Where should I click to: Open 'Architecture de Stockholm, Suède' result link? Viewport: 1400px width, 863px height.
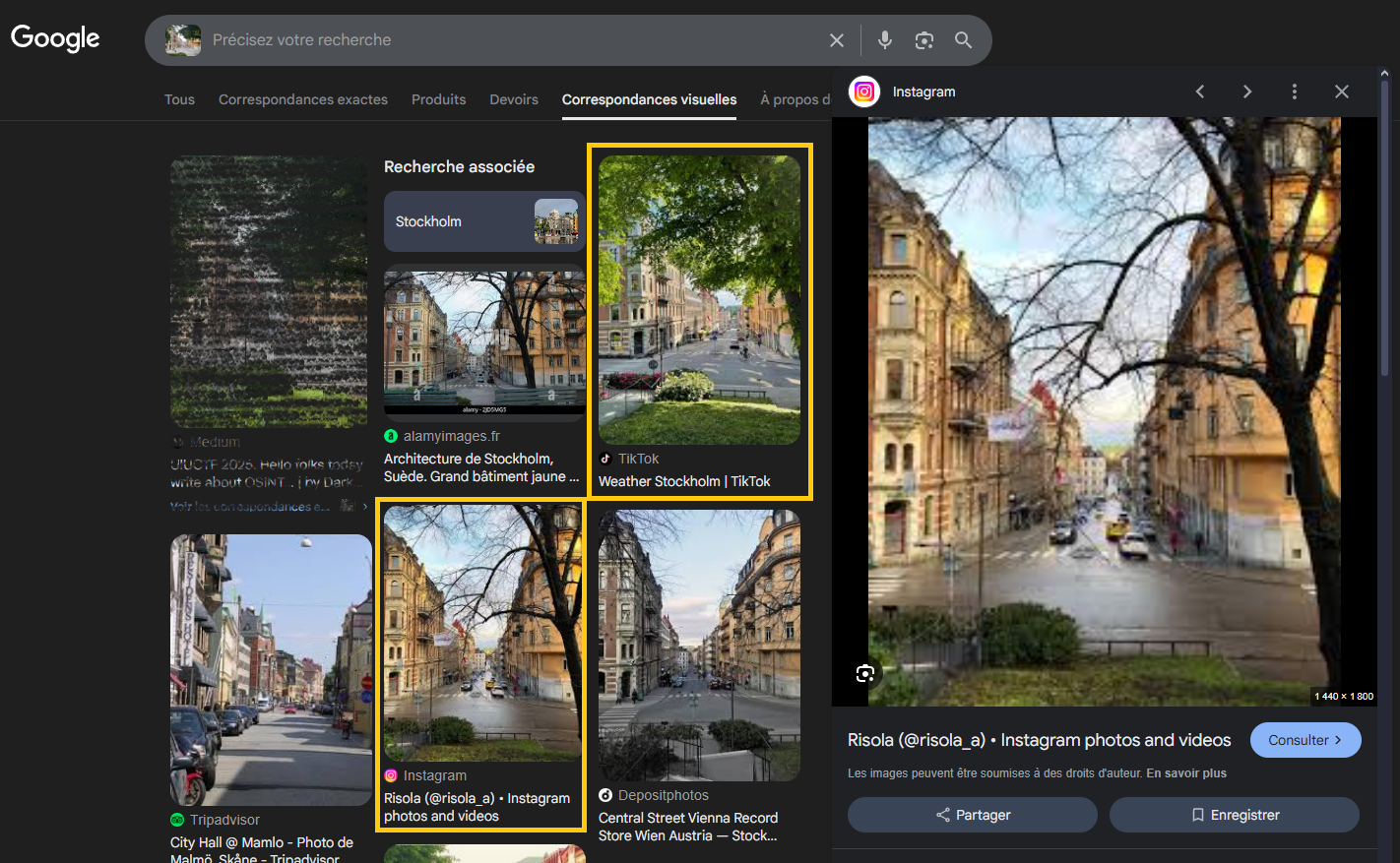(481, 467)
